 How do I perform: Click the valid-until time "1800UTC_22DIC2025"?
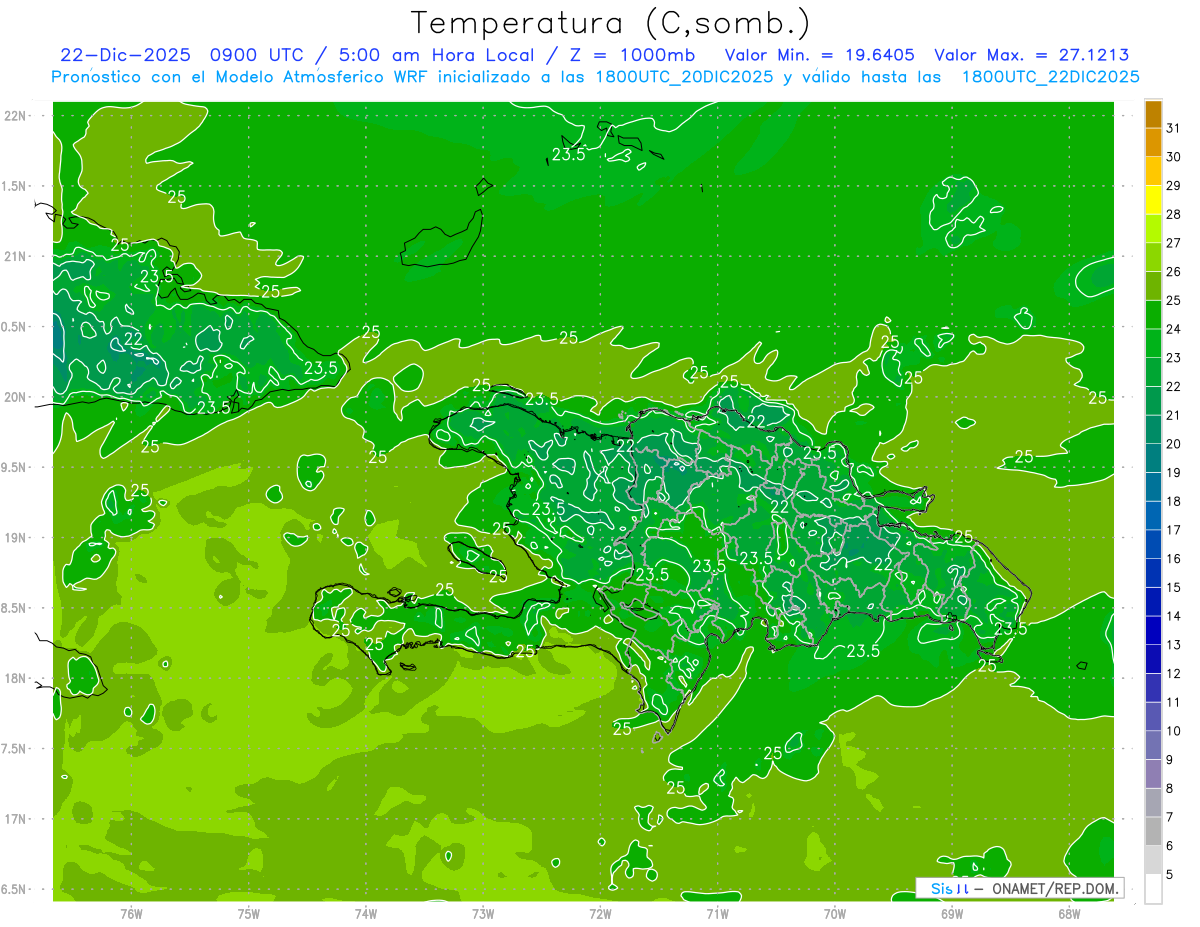point(1050,77)
